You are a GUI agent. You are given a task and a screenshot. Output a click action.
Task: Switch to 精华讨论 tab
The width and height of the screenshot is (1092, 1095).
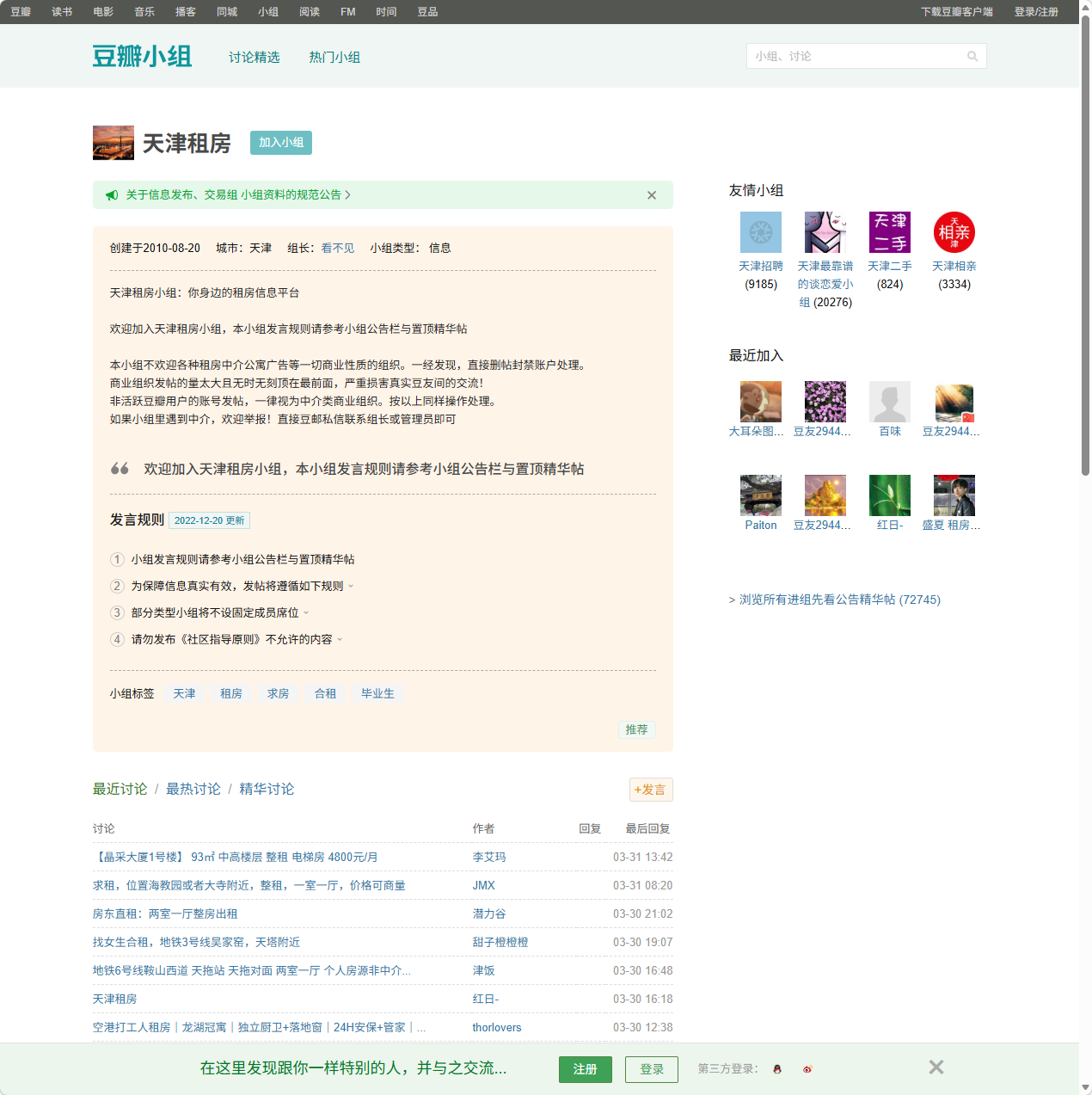tap(267, 789)
